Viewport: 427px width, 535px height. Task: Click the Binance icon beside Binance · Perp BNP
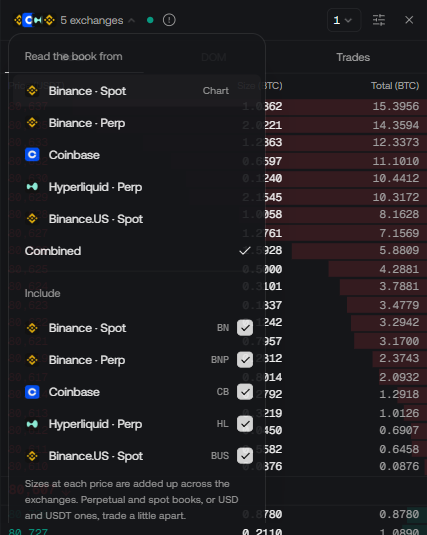click(32, 360)
